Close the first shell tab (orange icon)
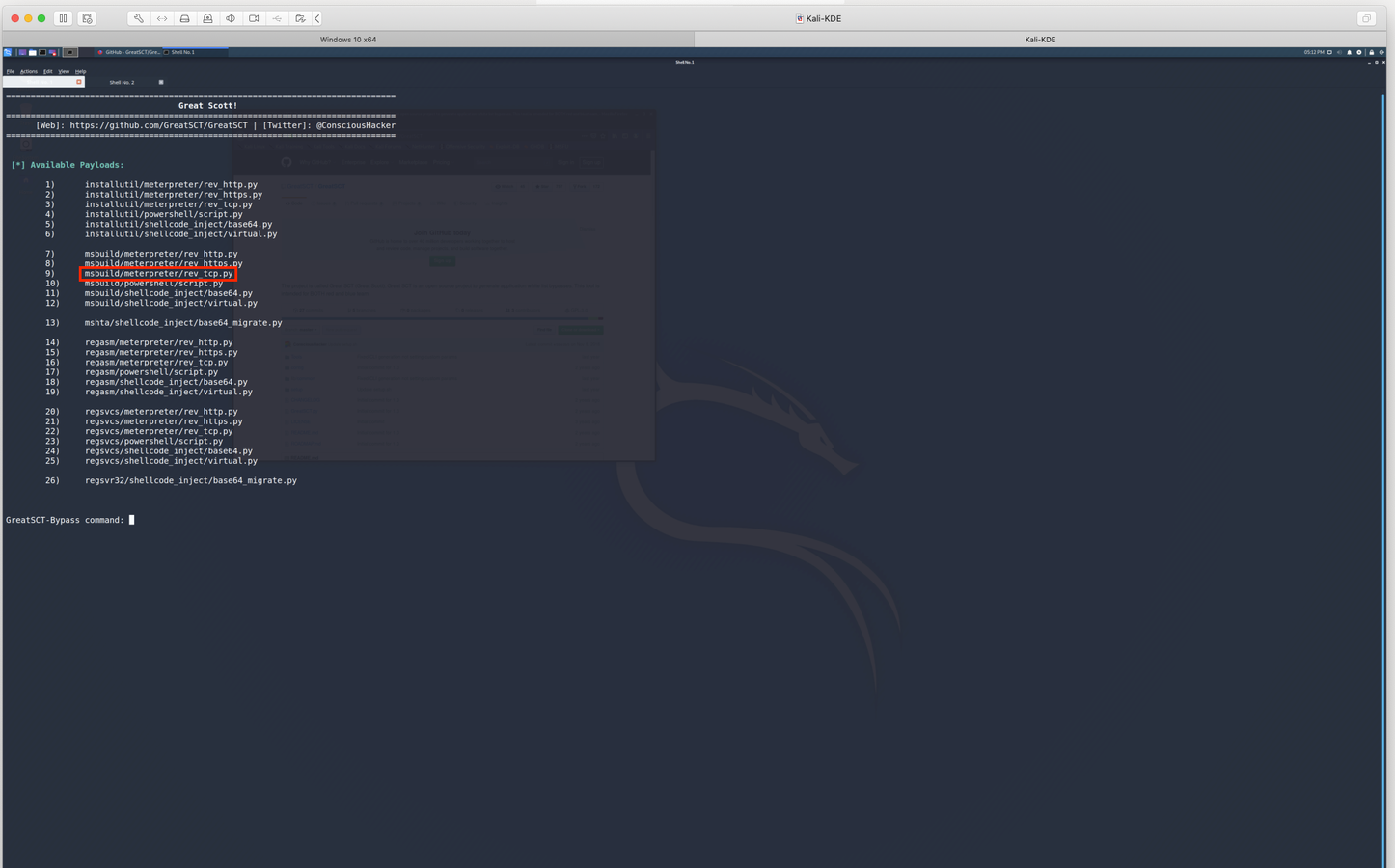Screen dimensions: 1395x868 tap(79, 82)
